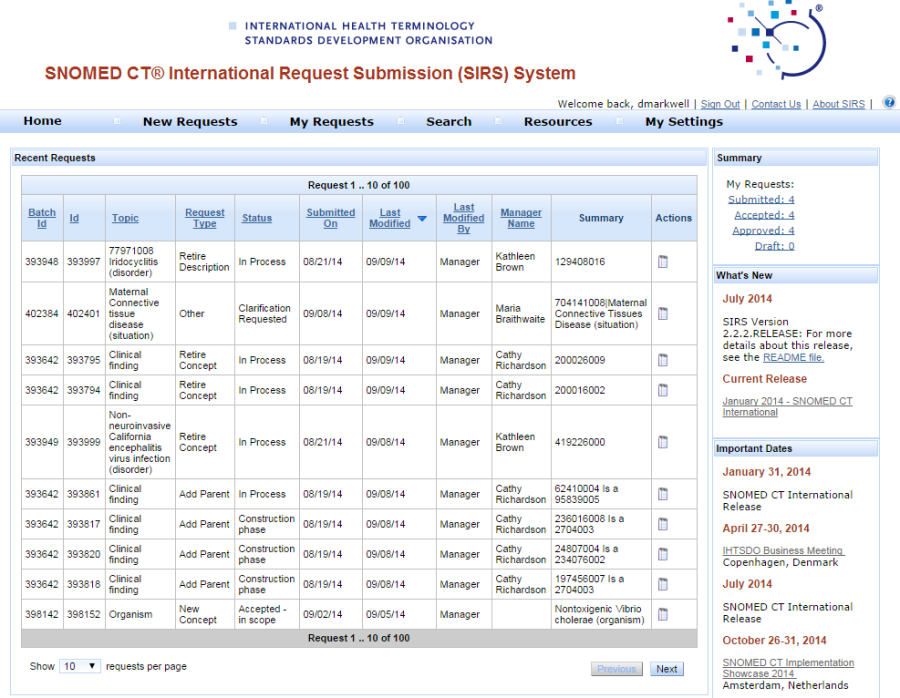Open SNOMED CT Implementation Showcase 2014 link

[788, 668]
